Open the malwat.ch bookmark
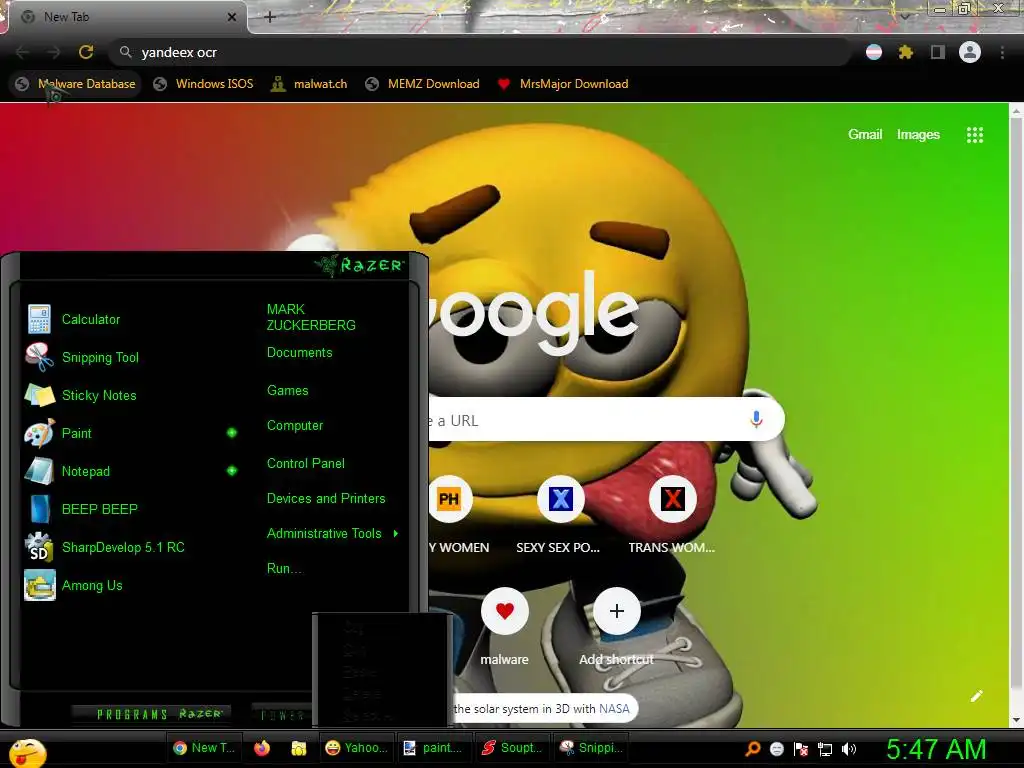The width and height of the screenshot is (1024, 768). 309,84
